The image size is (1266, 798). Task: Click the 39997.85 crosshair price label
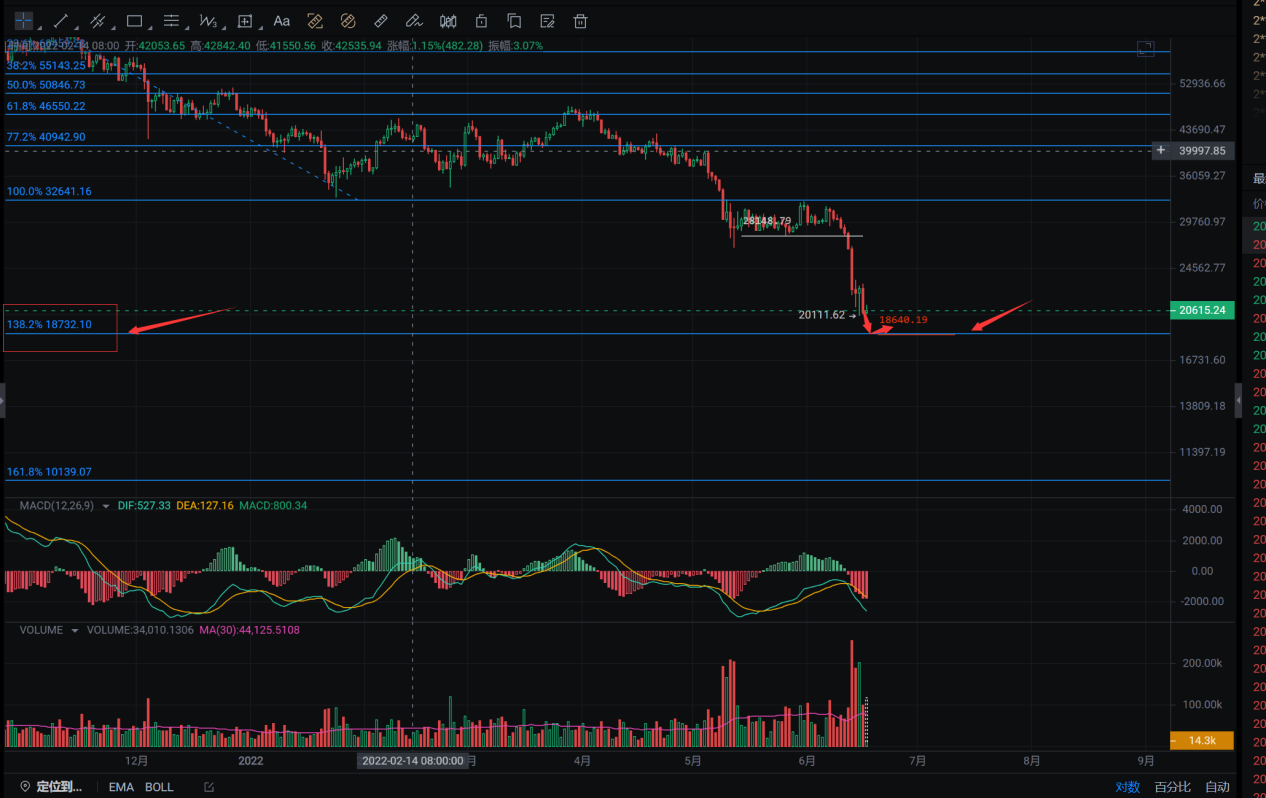pos(1204,151)
